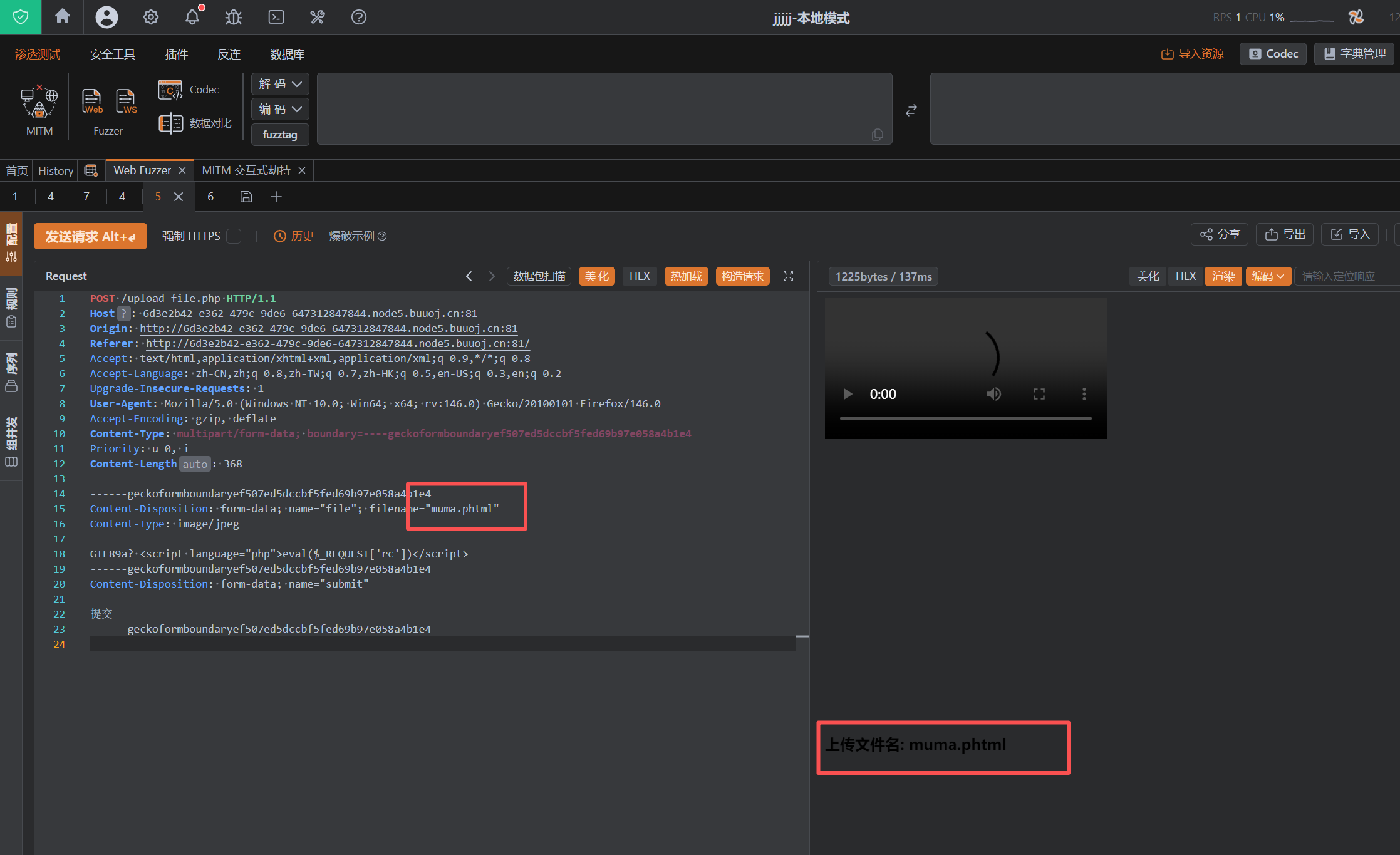The width and height of the screenshot is (1400, 855).
Task: Expand the 编码 encode dropdown
Action: tap(280, 109)
